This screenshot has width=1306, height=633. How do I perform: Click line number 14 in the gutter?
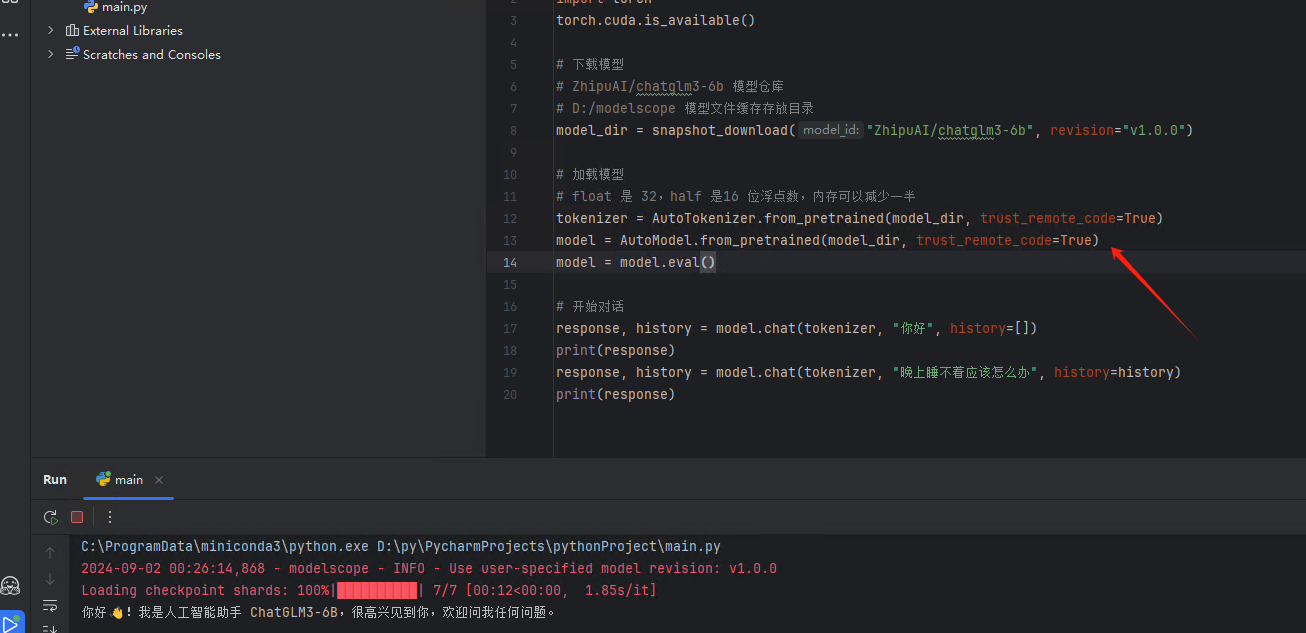[x=511, y=262]
